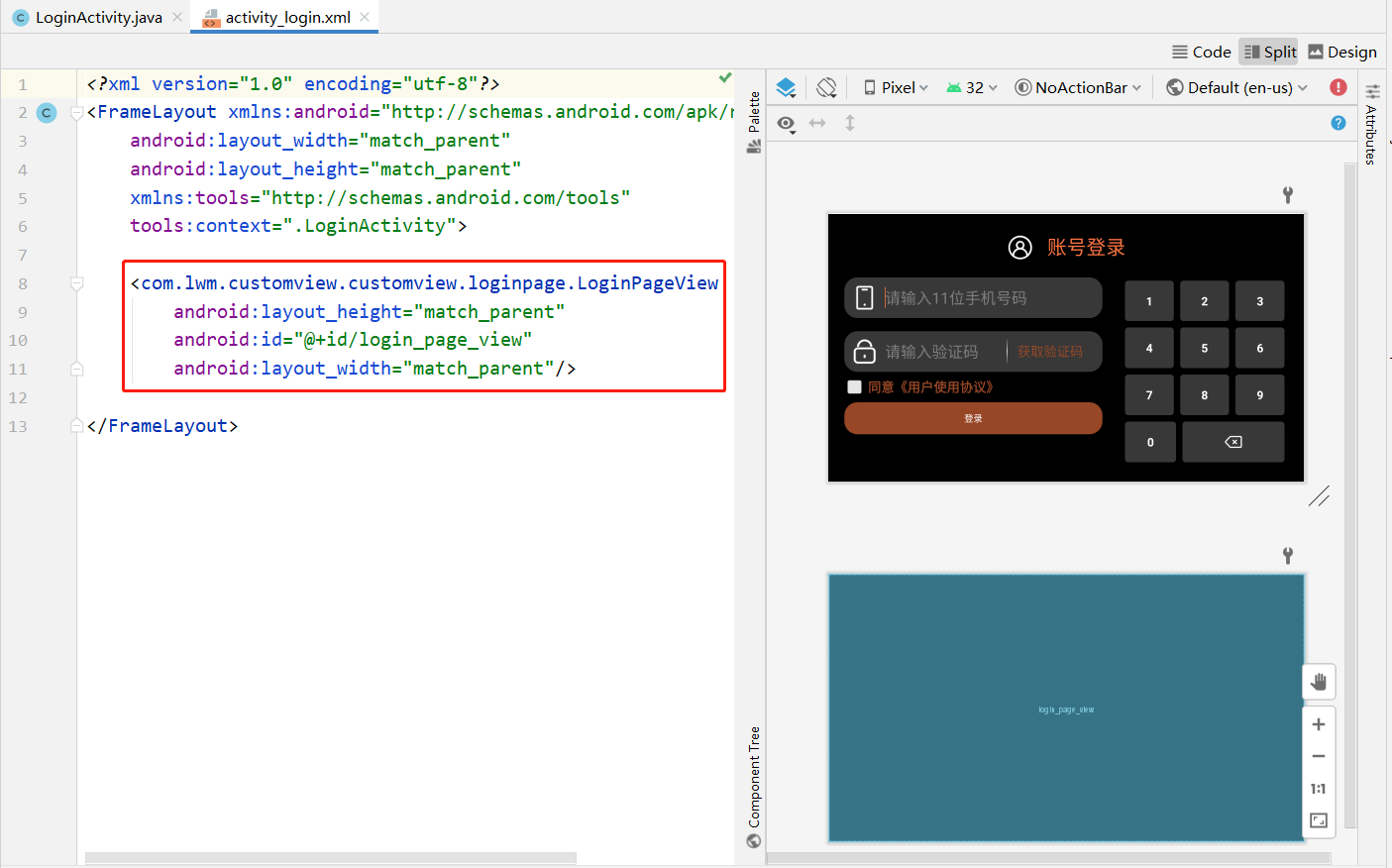Click the blueprint preview wrench icon
The width and height of the screenshot is (1392, 868).
1288,556
